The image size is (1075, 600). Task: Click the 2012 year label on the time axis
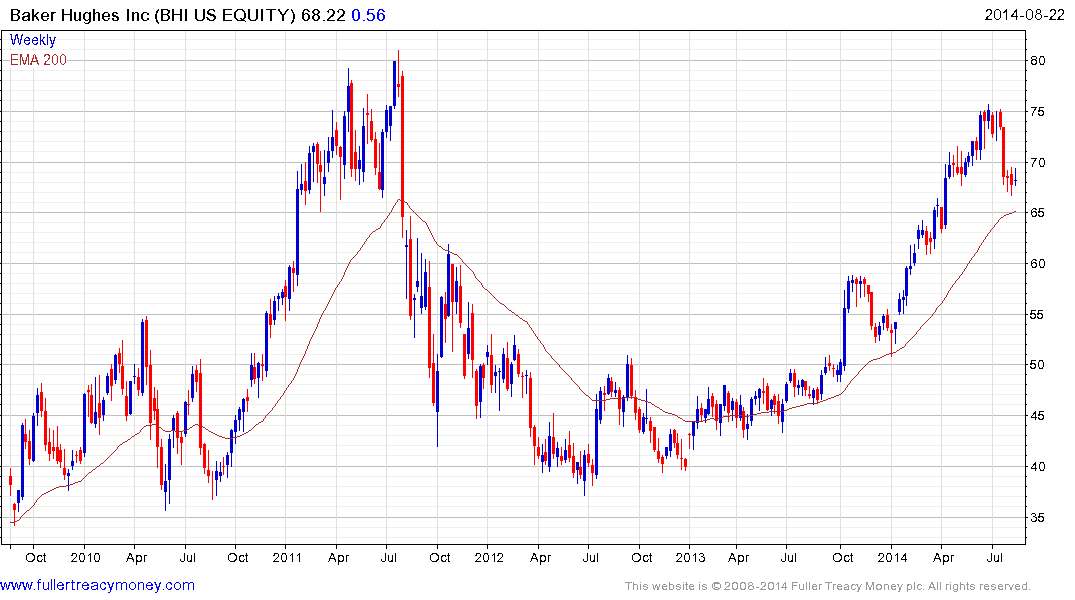click(489, 557)
